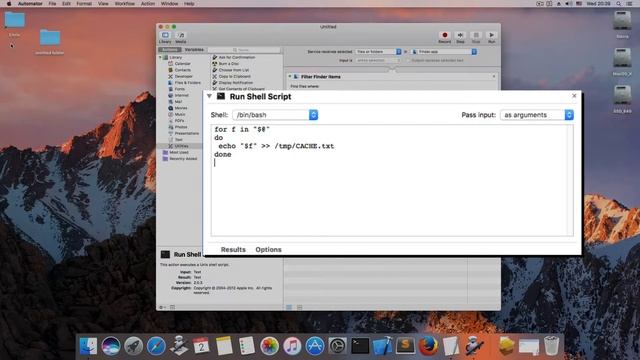Collapse the Filter Finder Items action
The width and height of the screenshot is (640, 360).
tap(289, 77)
